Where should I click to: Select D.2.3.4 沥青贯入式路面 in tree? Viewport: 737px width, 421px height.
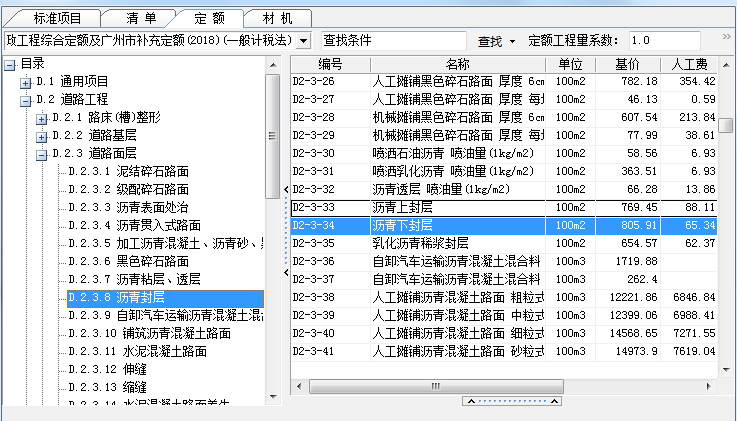(x=134, y=226)
